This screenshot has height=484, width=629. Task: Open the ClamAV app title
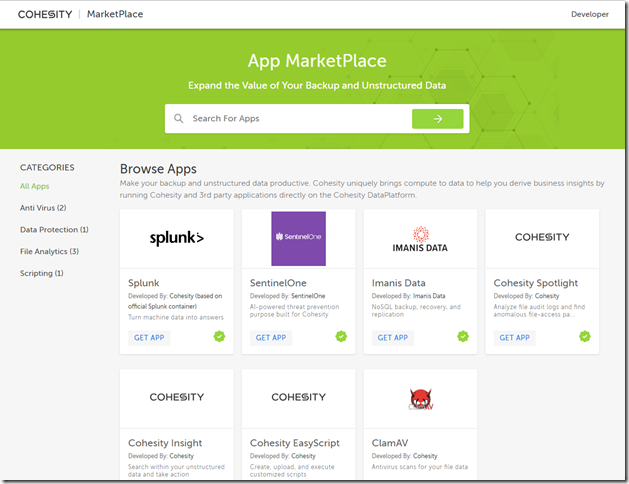390,443
